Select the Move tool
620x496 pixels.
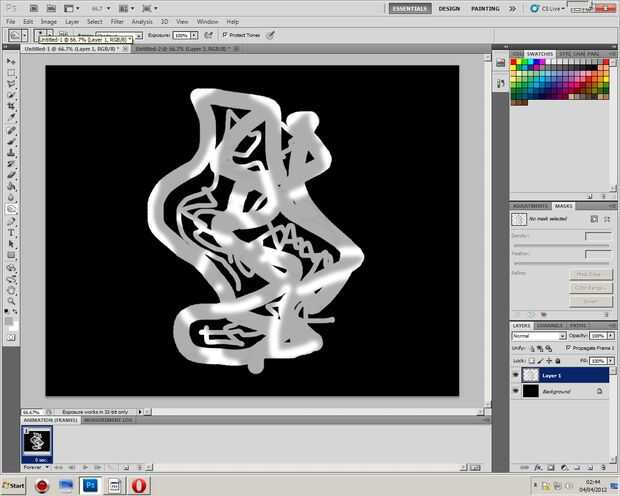(11, 61)
